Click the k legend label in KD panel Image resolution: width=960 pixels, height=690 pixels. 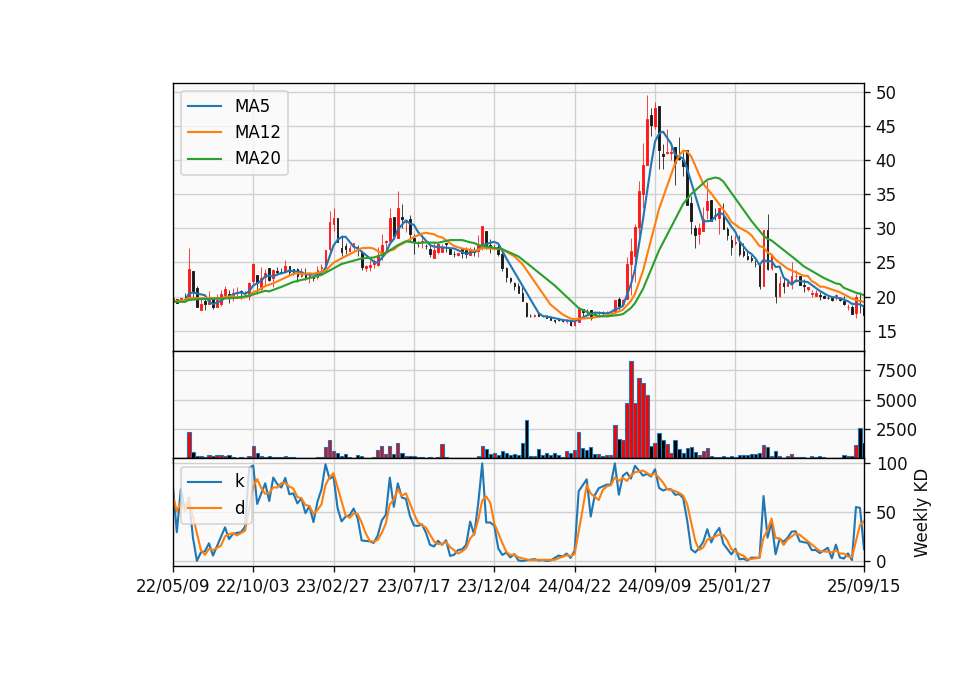(239, 481)
